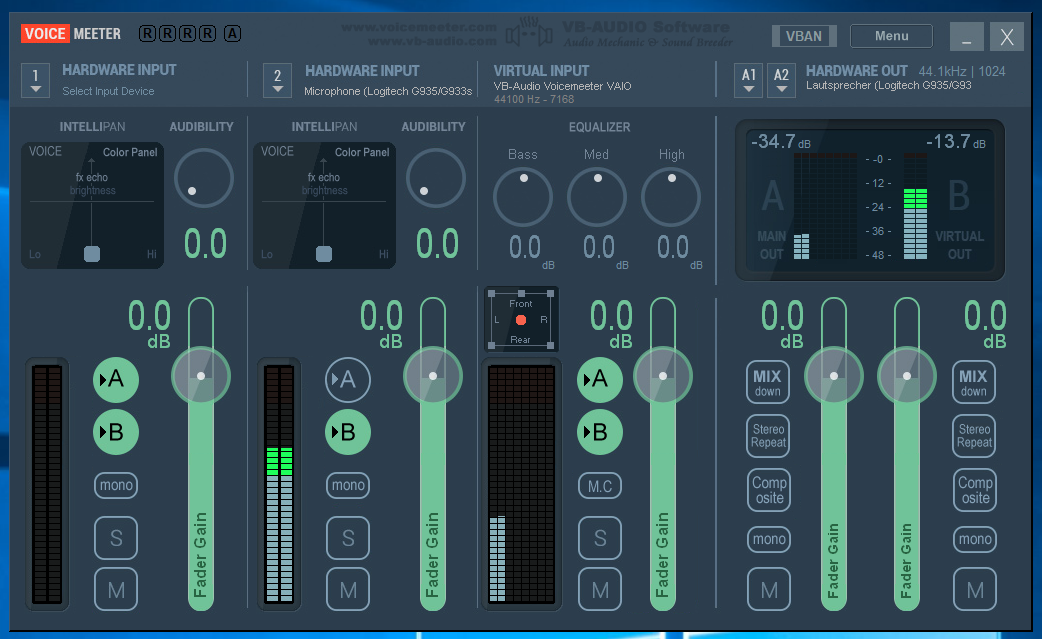Open the Menu button
Image resolution: width=1042 pixels, height=639 pixels.
tap(891, 36)
